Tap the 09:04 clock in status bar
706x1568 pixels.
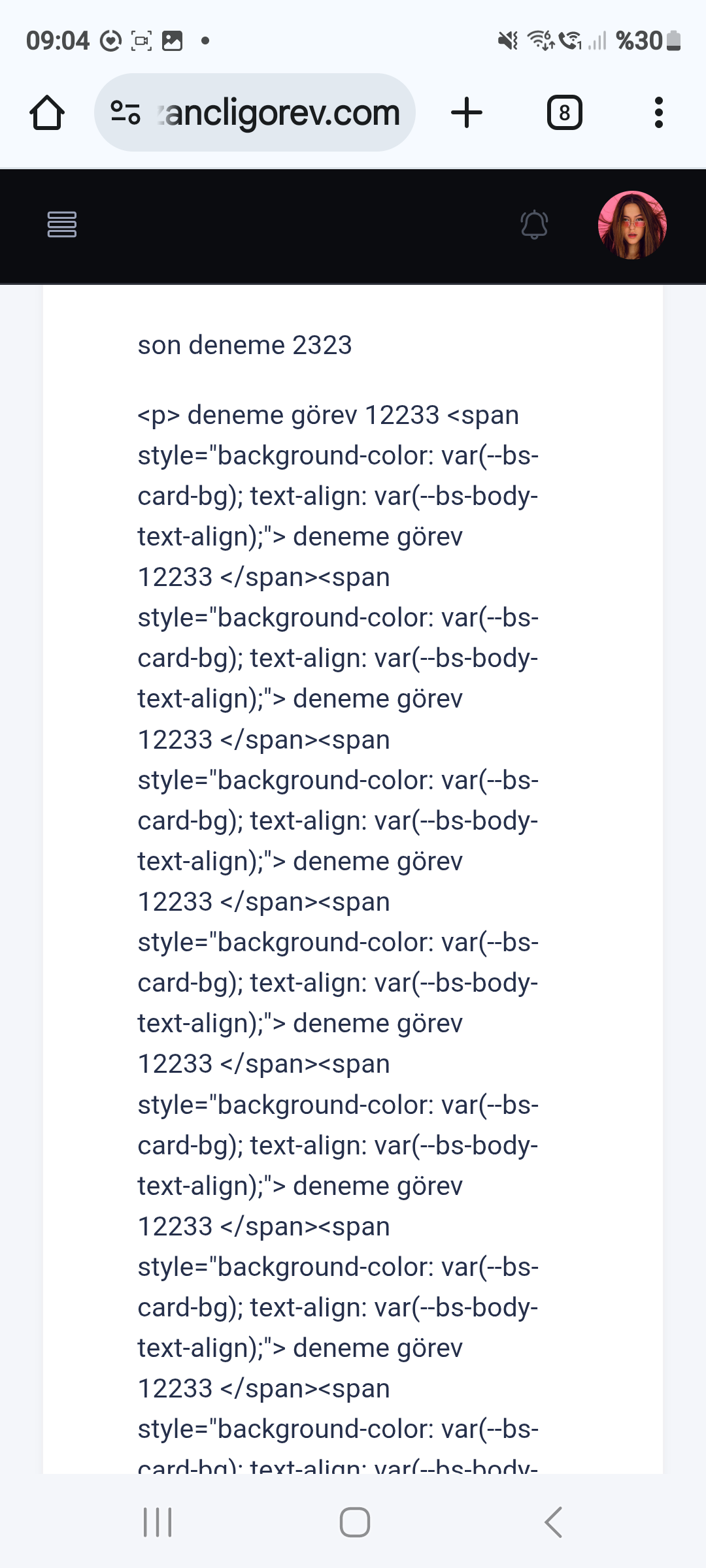[58, 41]
